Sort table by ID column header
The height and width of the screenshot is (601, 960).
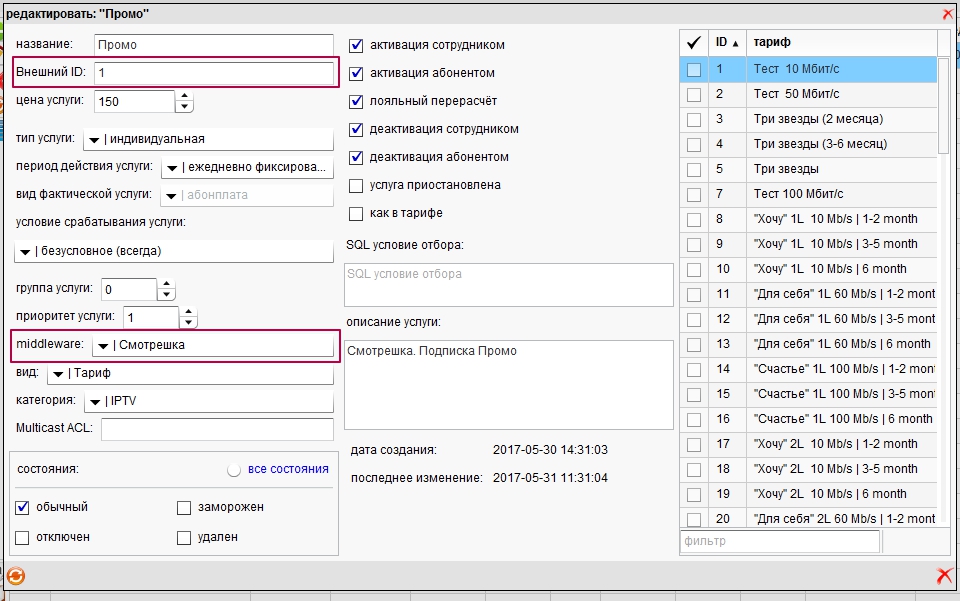point(727,43)
